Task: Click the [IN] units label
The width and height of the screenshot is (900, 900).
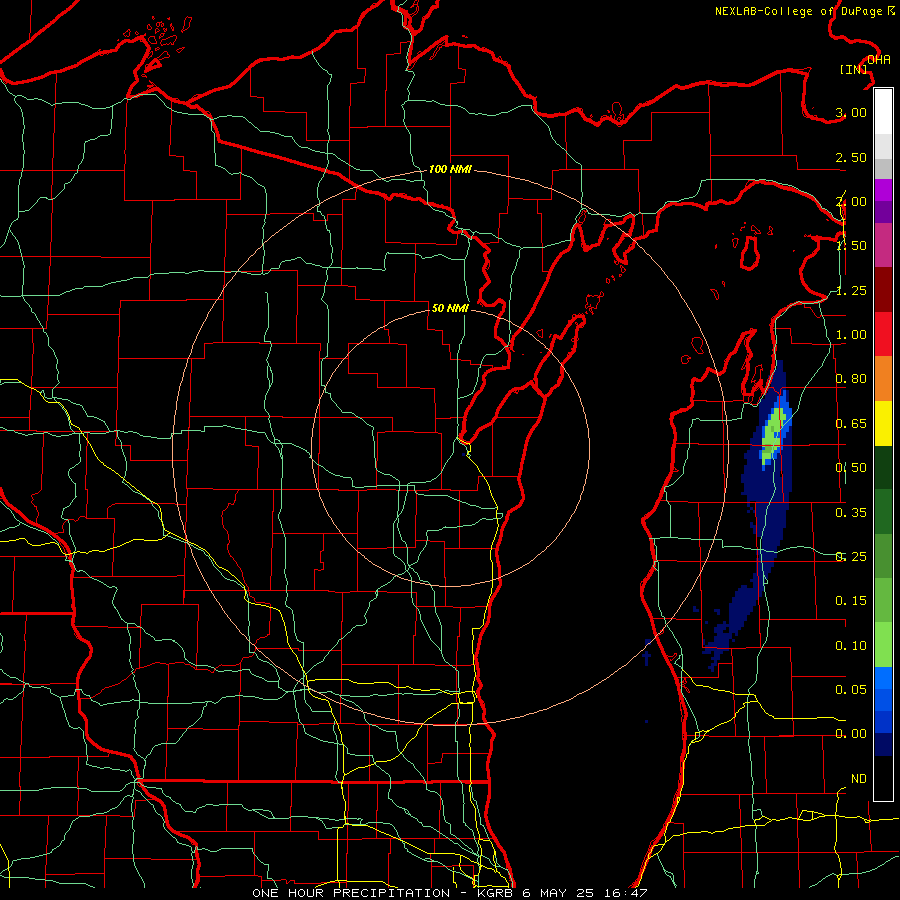Action: (x=854, y=69)
